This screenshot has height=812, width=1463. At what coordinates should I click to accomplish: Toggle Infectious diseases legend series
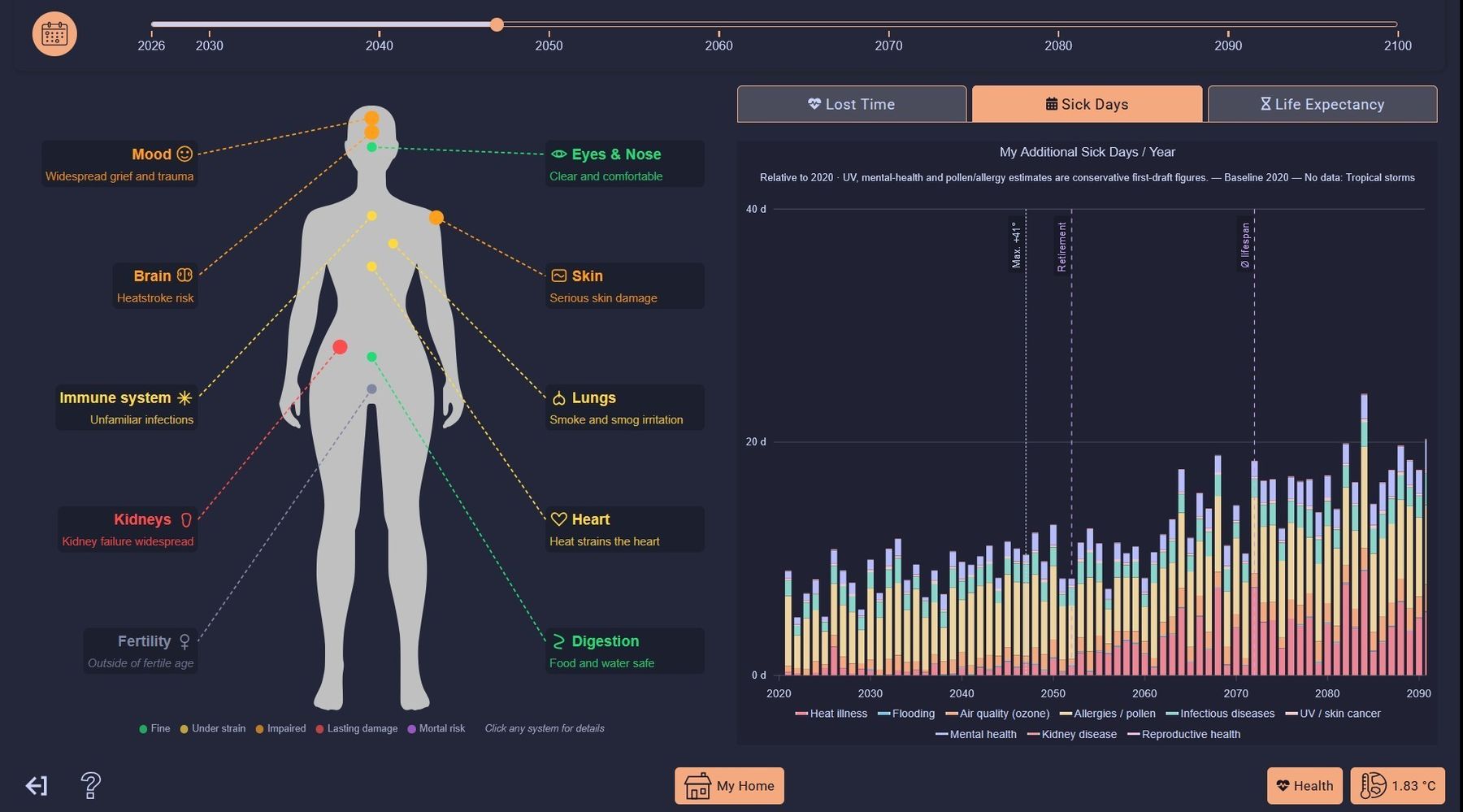coord(1220,714)
